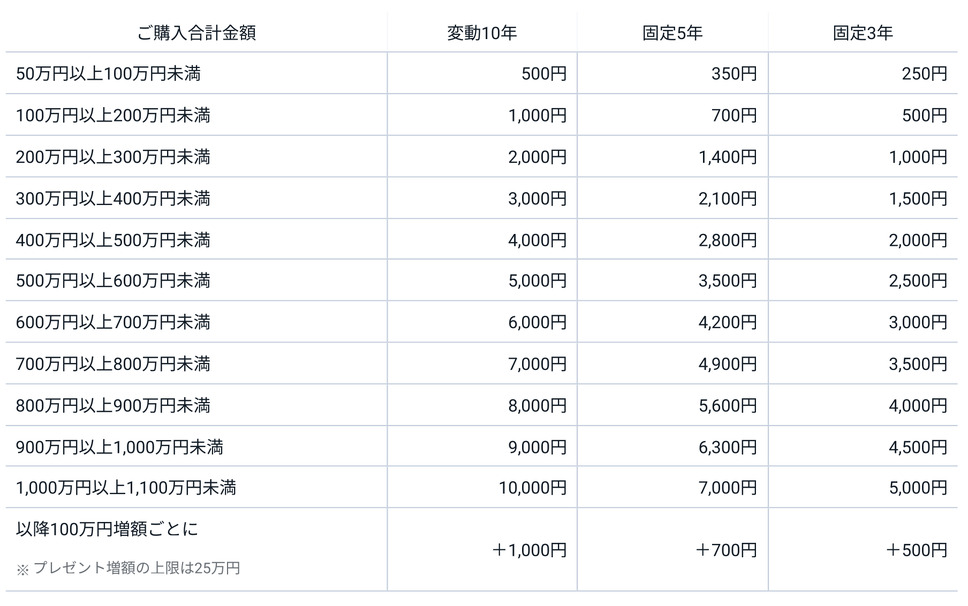Image resolution: width=968 pixels, height=606 pixels.
Task: Click the 50万円以上100万円未満 row label
Action: [114, 73]
